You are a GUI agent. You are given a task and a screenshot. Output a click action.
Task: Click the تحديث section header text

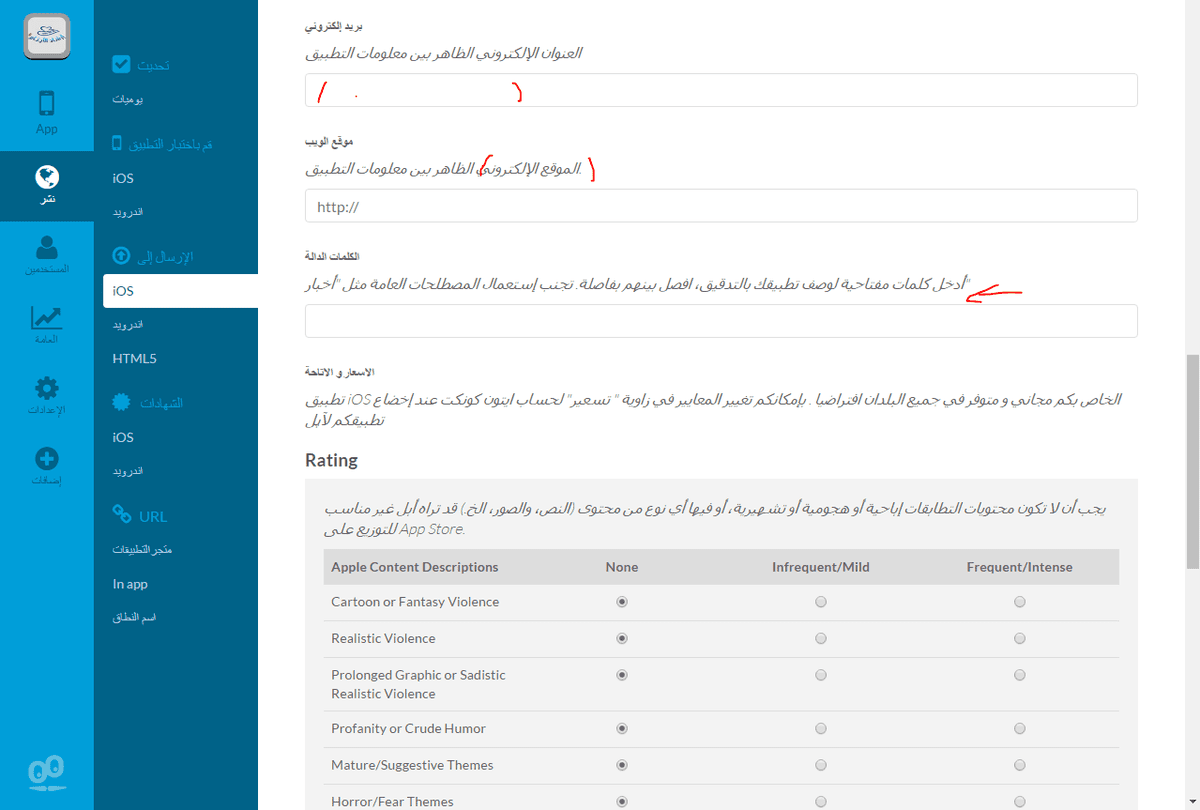coord(154,65)
